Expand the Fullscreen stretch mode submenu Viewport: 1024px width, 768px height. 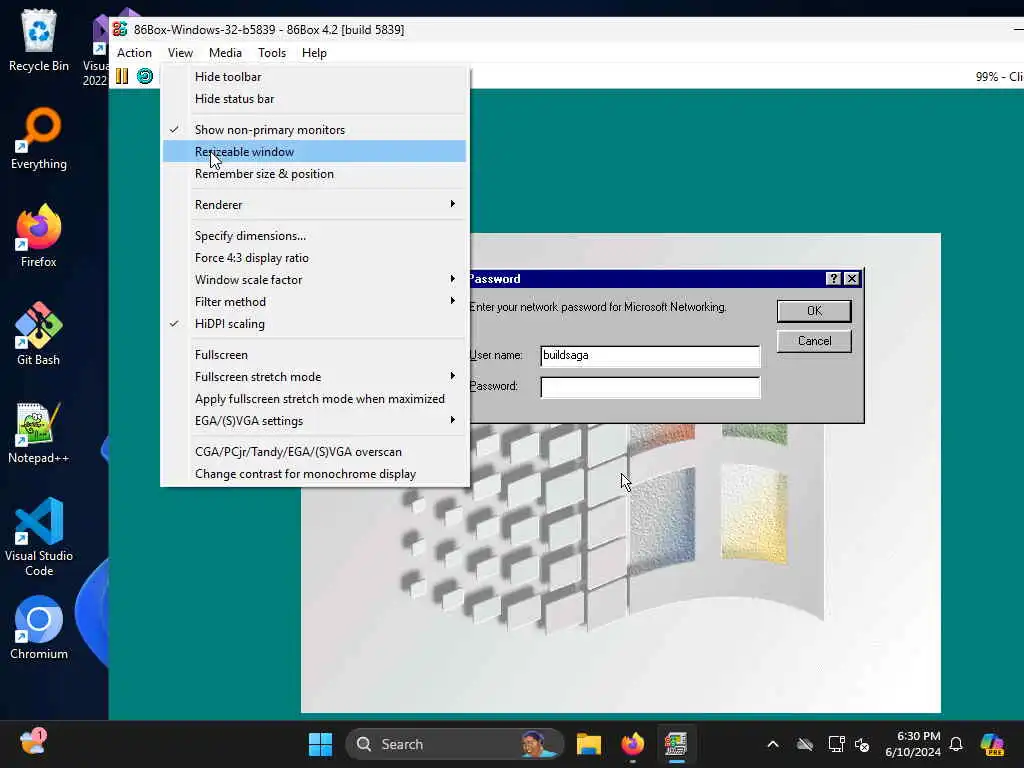click(314, 376)
